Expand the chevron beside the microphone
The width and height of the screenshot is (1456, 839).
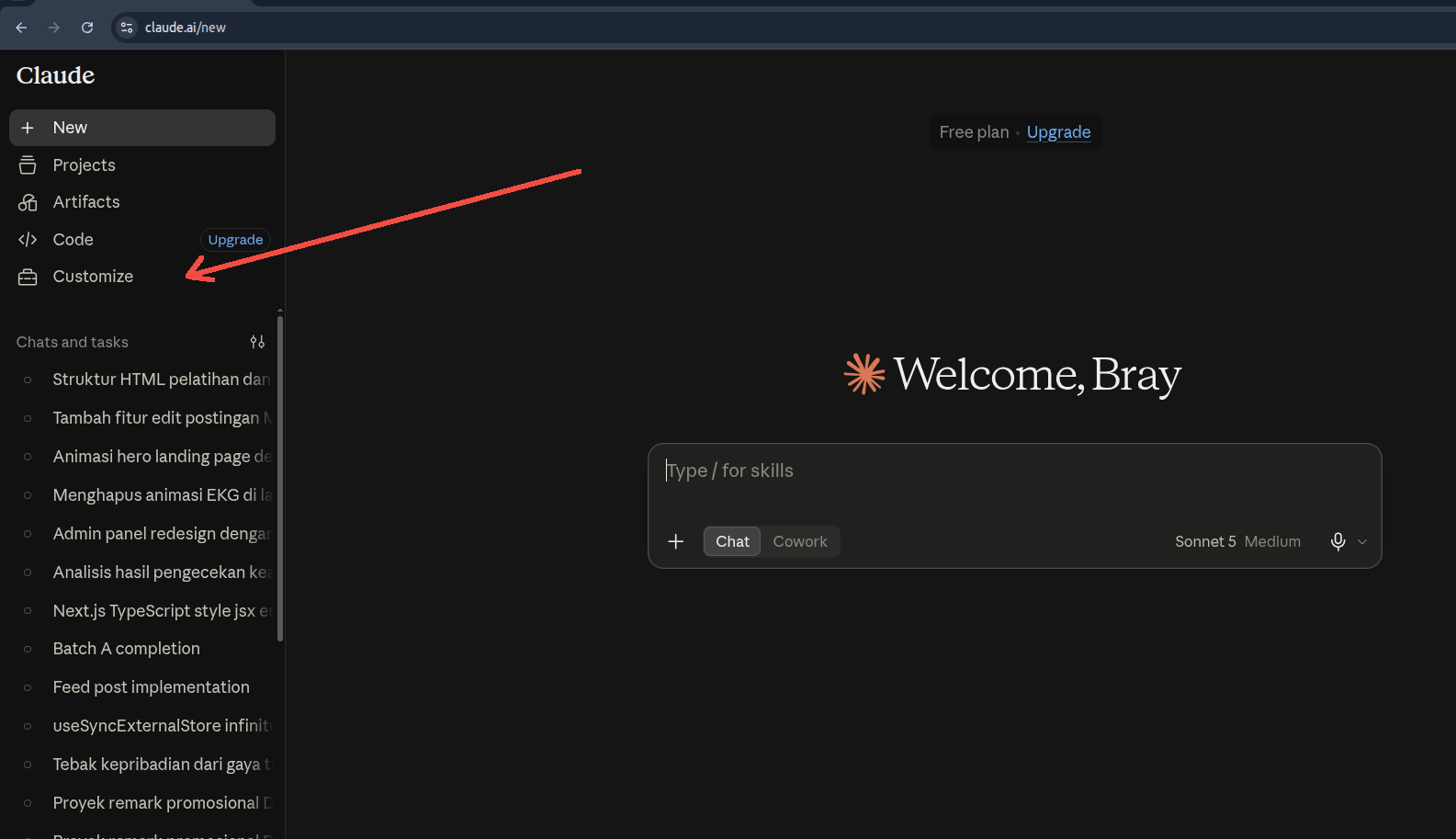click(x=1362, y=542)
